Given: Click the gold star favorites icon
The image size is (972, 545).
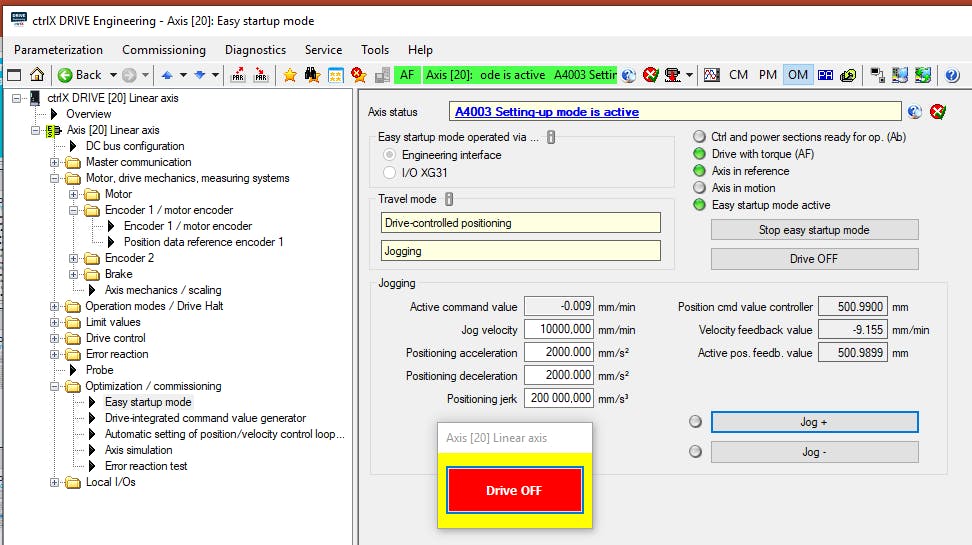Looking at the screenshot, I should pos(289,75).
